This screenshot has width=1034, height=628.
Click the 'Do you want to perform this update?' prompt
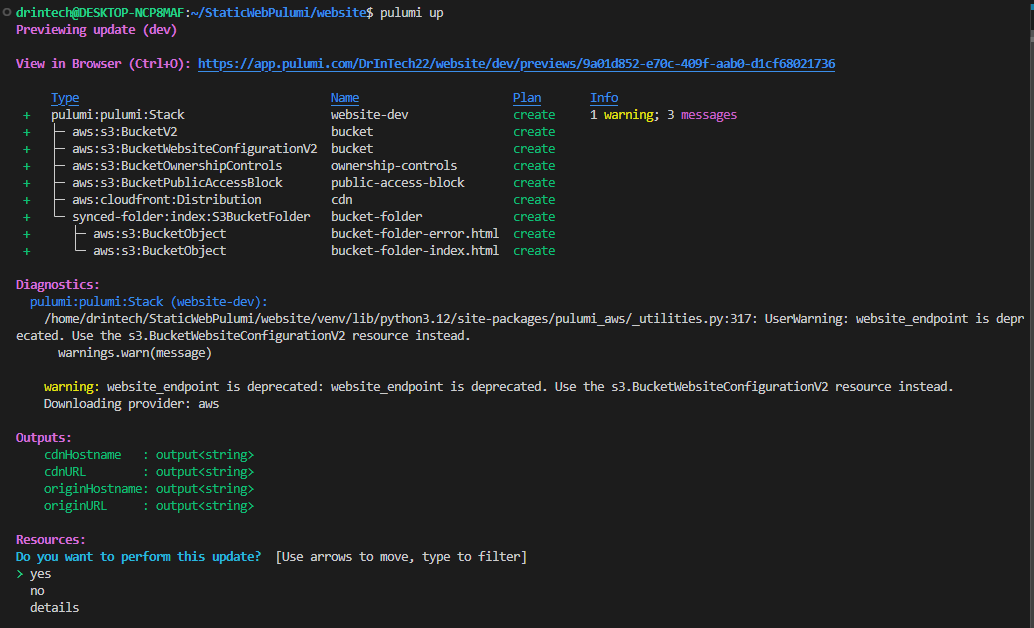click(x=138, y=557)
